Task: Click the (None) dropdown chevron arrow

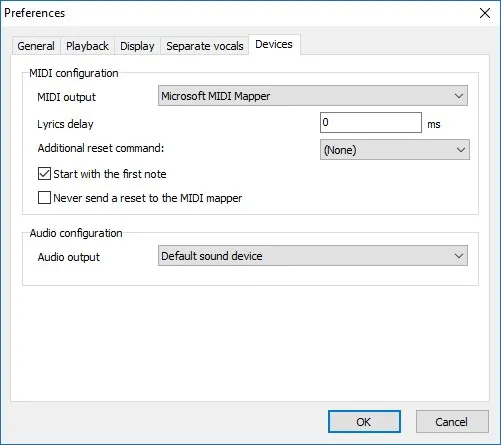Action: pos(461,150)
